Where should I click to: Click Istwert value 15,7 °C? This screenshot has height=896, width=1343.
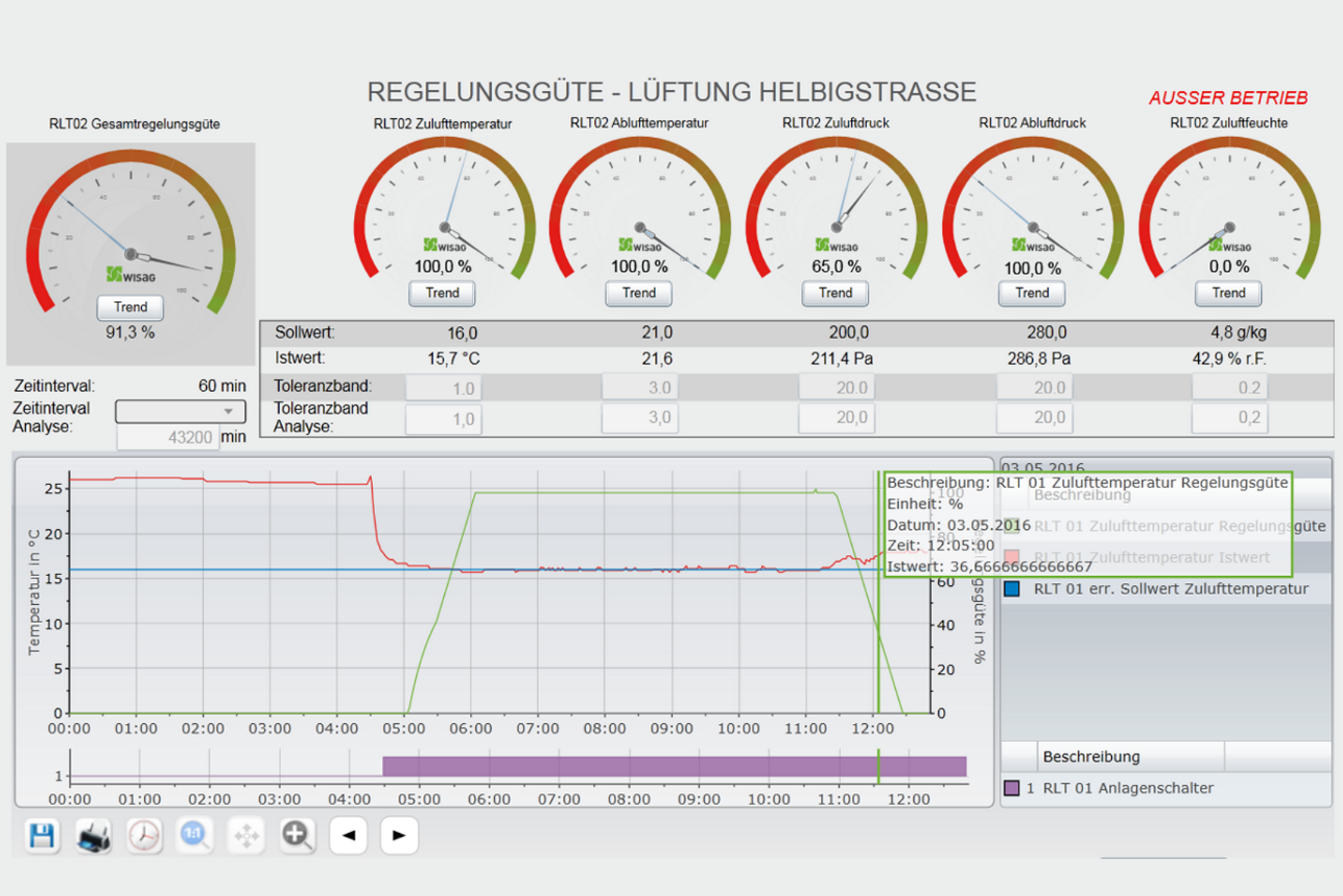click(x=453, y=359)
